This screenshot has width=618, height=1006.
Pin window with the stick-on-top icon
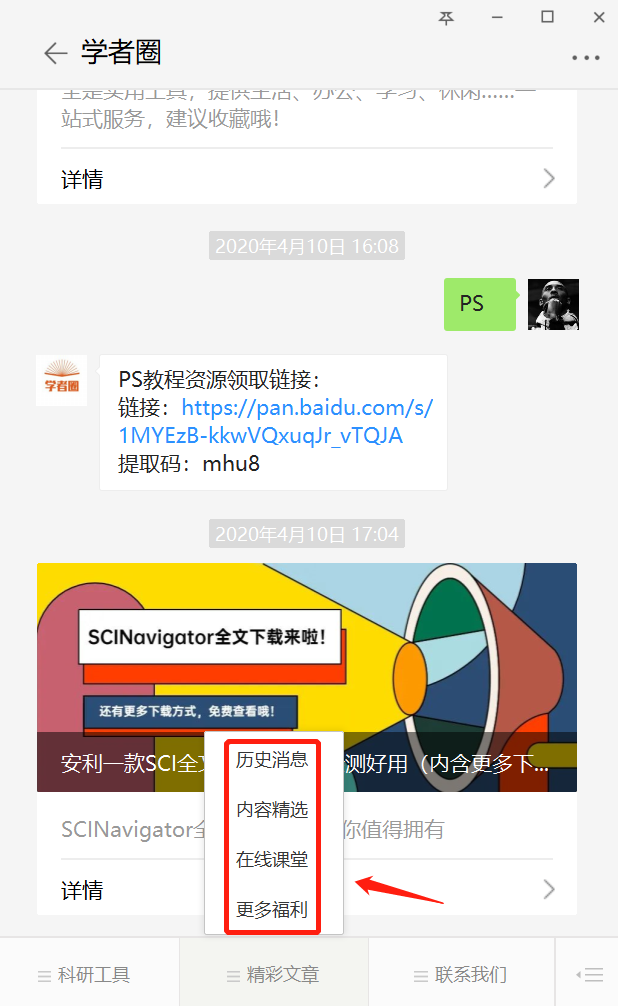446,17
